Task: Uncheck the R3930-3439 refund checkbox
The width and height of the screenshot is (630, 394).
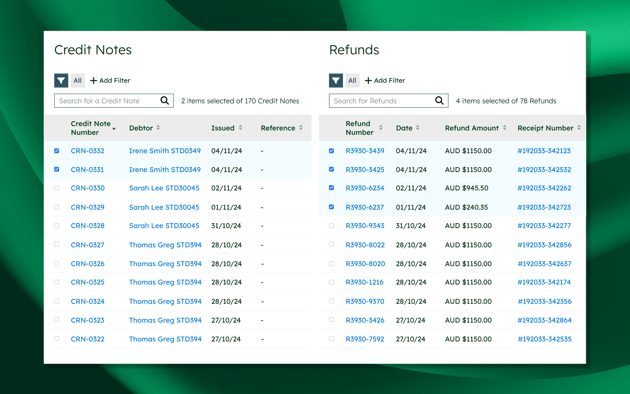Action: (331, 151)
